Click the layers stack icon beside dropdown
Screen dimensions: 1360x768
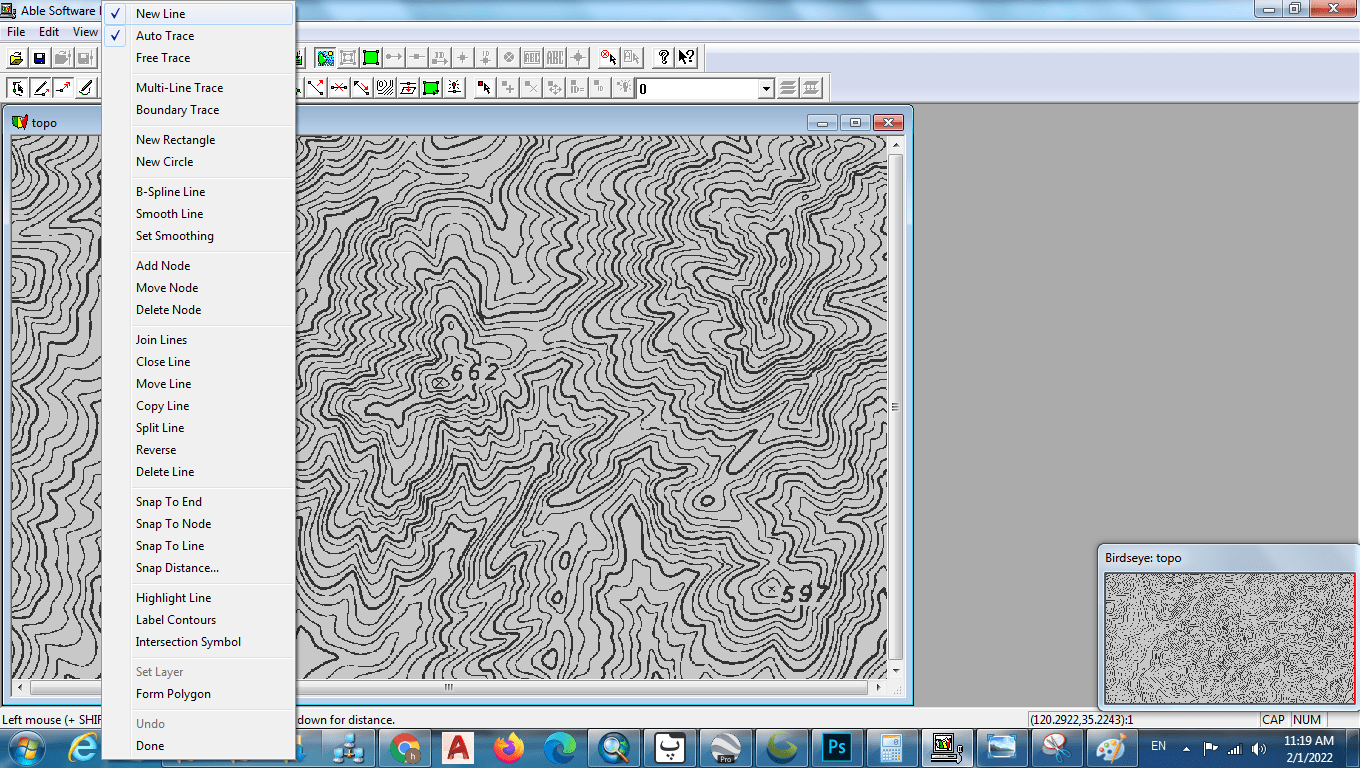[x=789, y=88]
